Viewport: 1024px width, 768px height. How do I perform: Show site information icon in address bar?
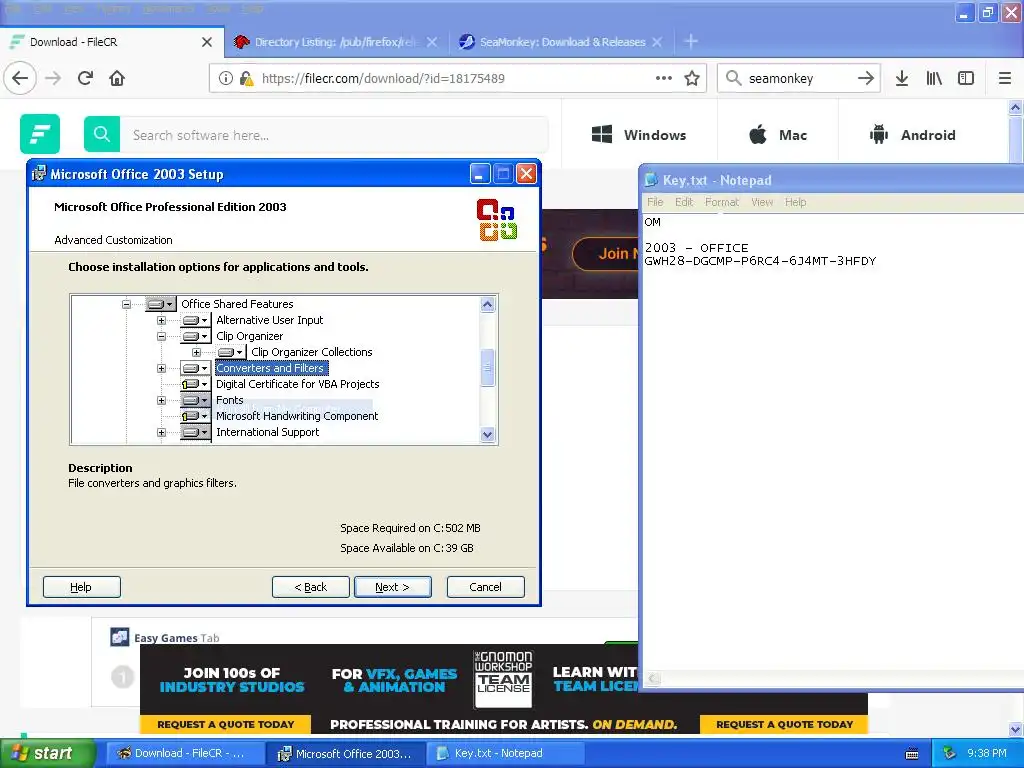tap(225, 78)
